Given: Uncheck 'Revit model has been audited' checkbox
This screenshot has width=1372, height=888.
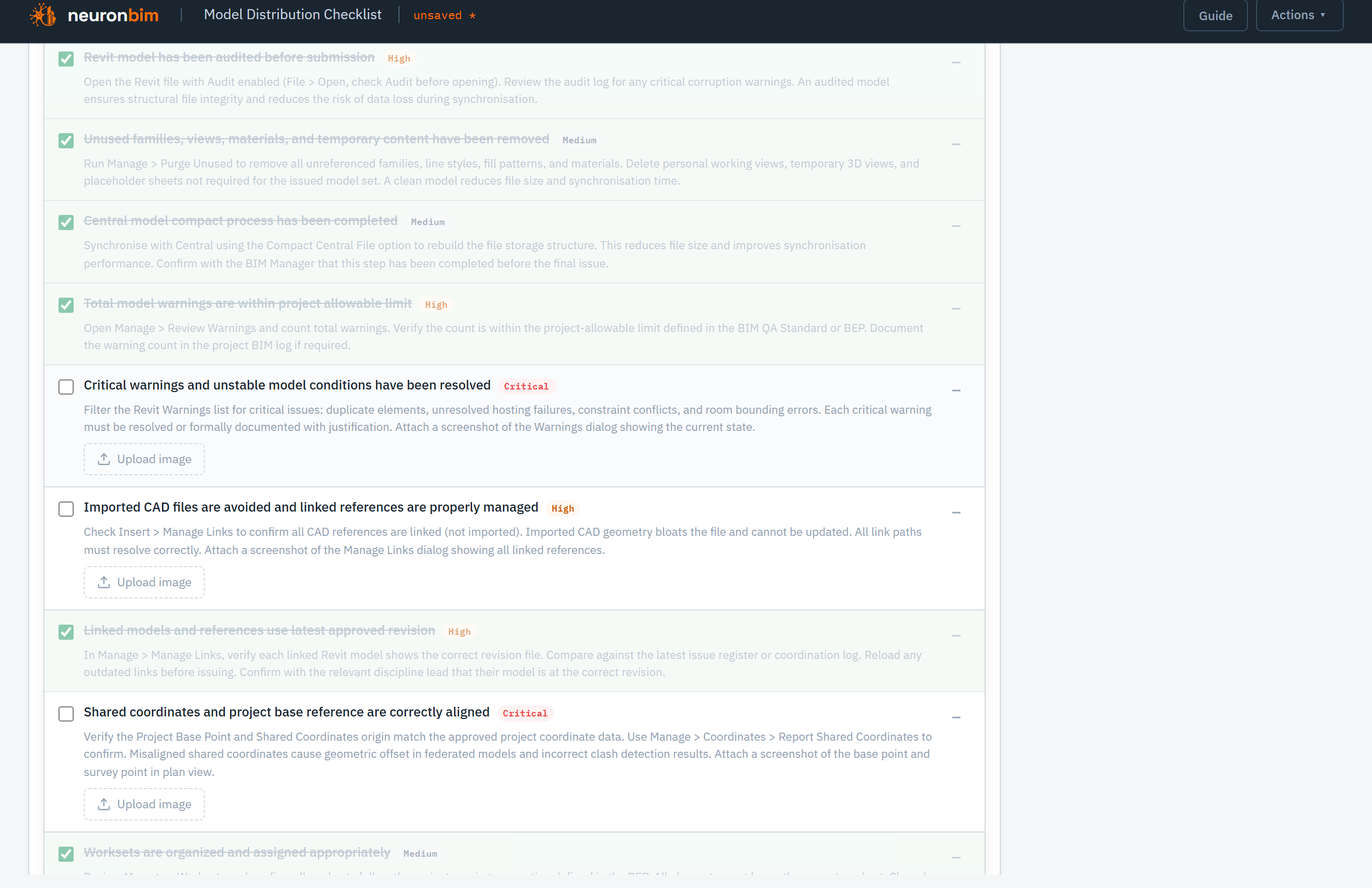Looking at the screenshot, I should click(66, 59).
